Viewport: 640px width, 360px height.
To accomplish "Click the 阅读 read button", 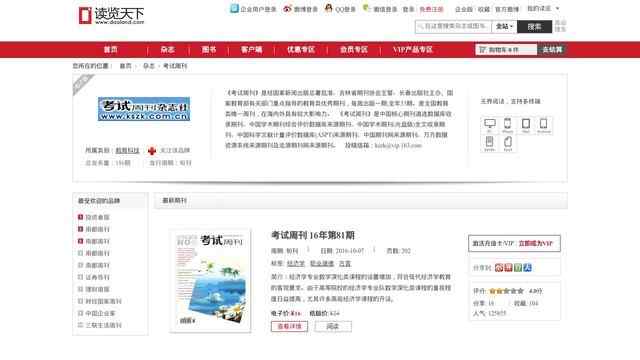I will tap(333, 326).
